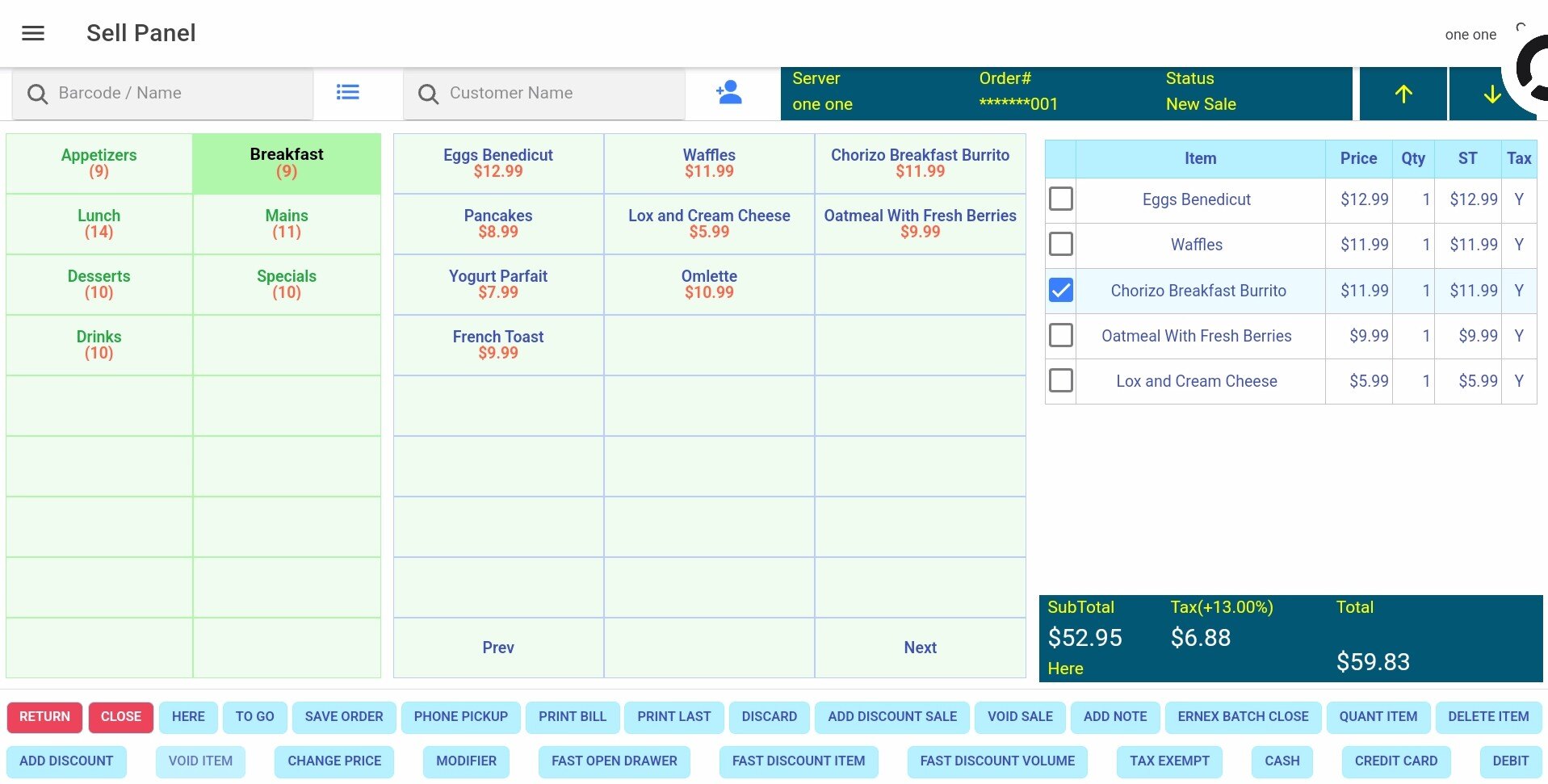Click the search icon in Customer Name field
The image size is (1548, 784).
click(x=428, y=94)
